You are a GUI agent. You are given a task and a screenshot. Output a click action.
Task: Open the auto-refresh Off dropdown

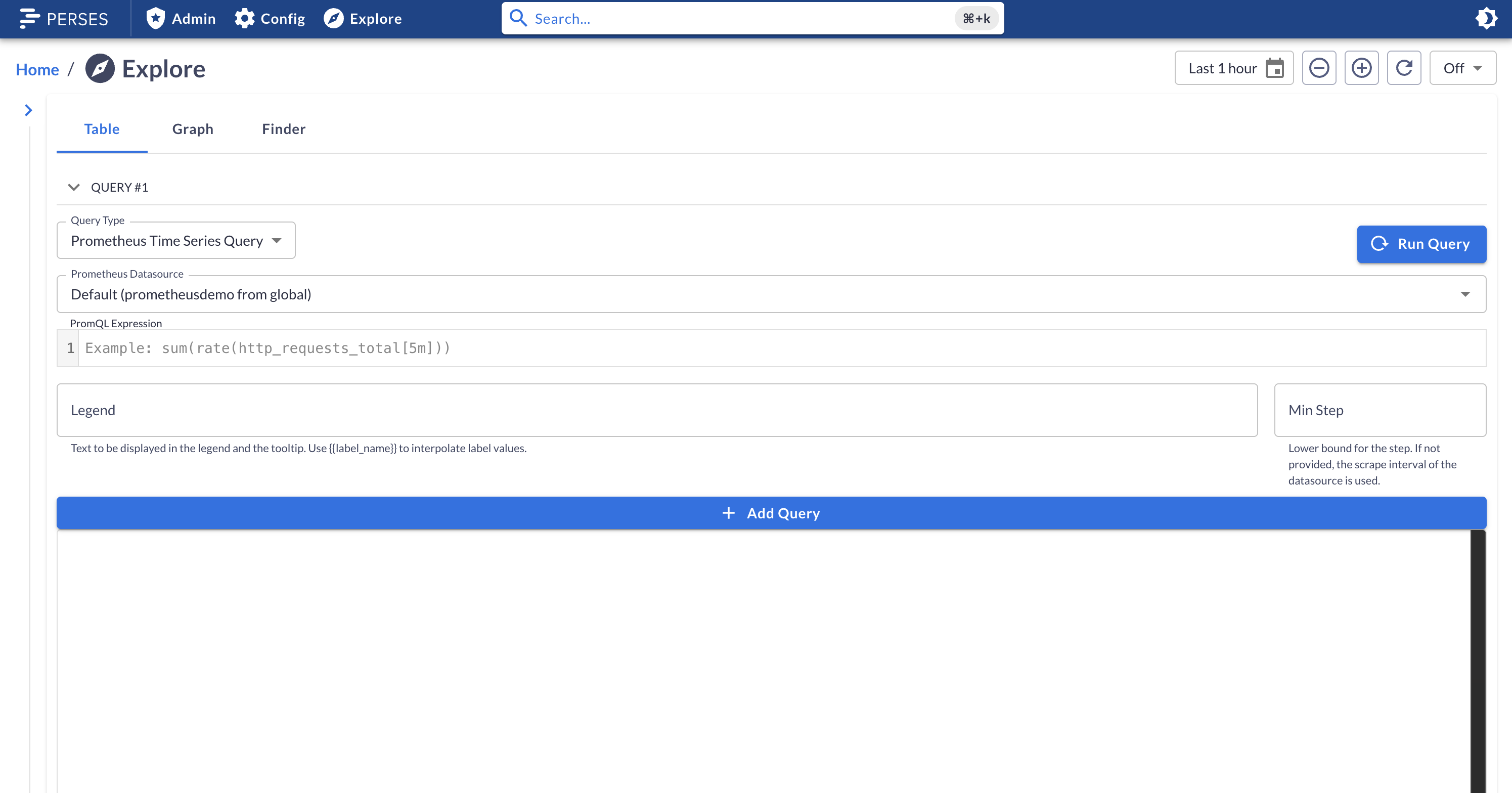click(x=1462, y=68)
